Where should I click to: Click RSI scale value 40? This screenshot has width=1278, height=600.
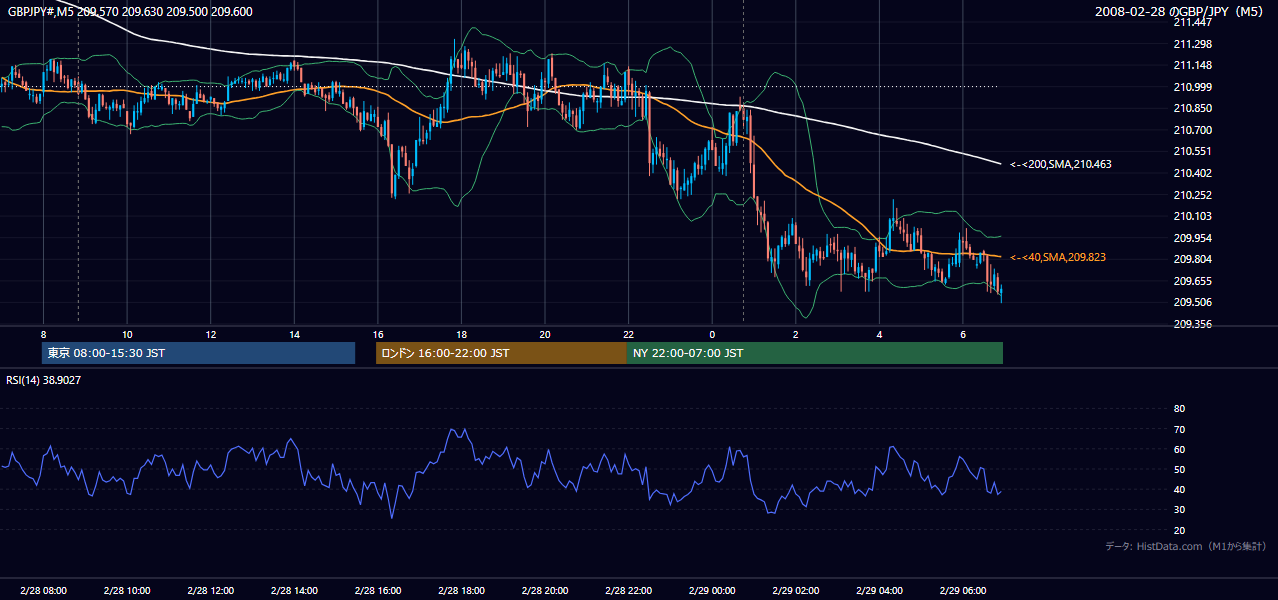pyautogui.click(x=1179, y=489)
